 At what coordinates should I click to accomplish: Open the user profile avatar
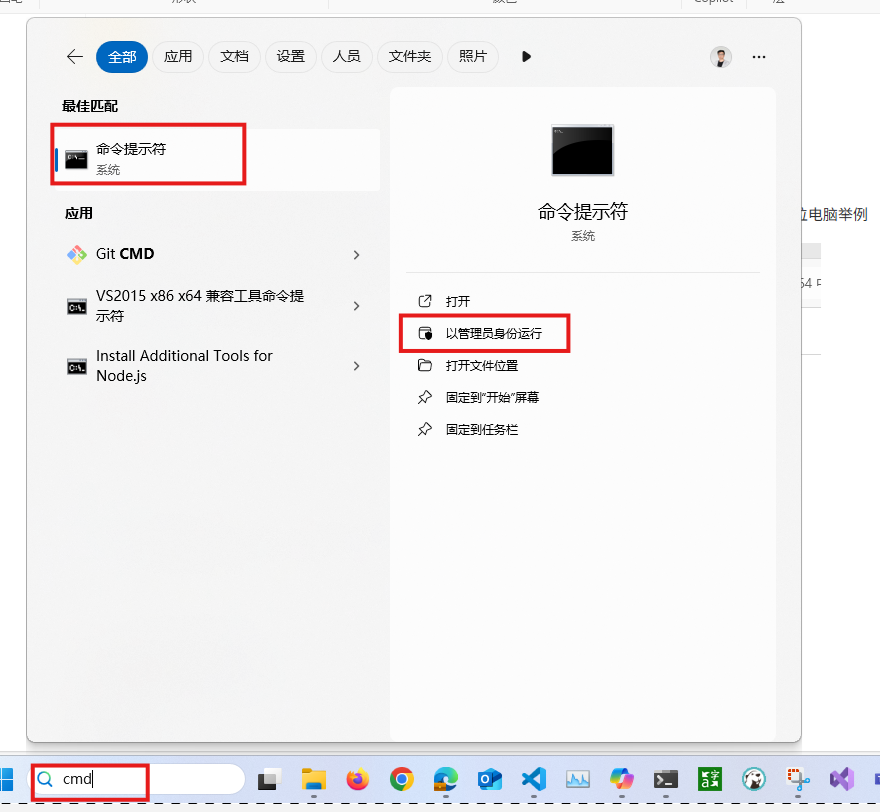(720, 57)
